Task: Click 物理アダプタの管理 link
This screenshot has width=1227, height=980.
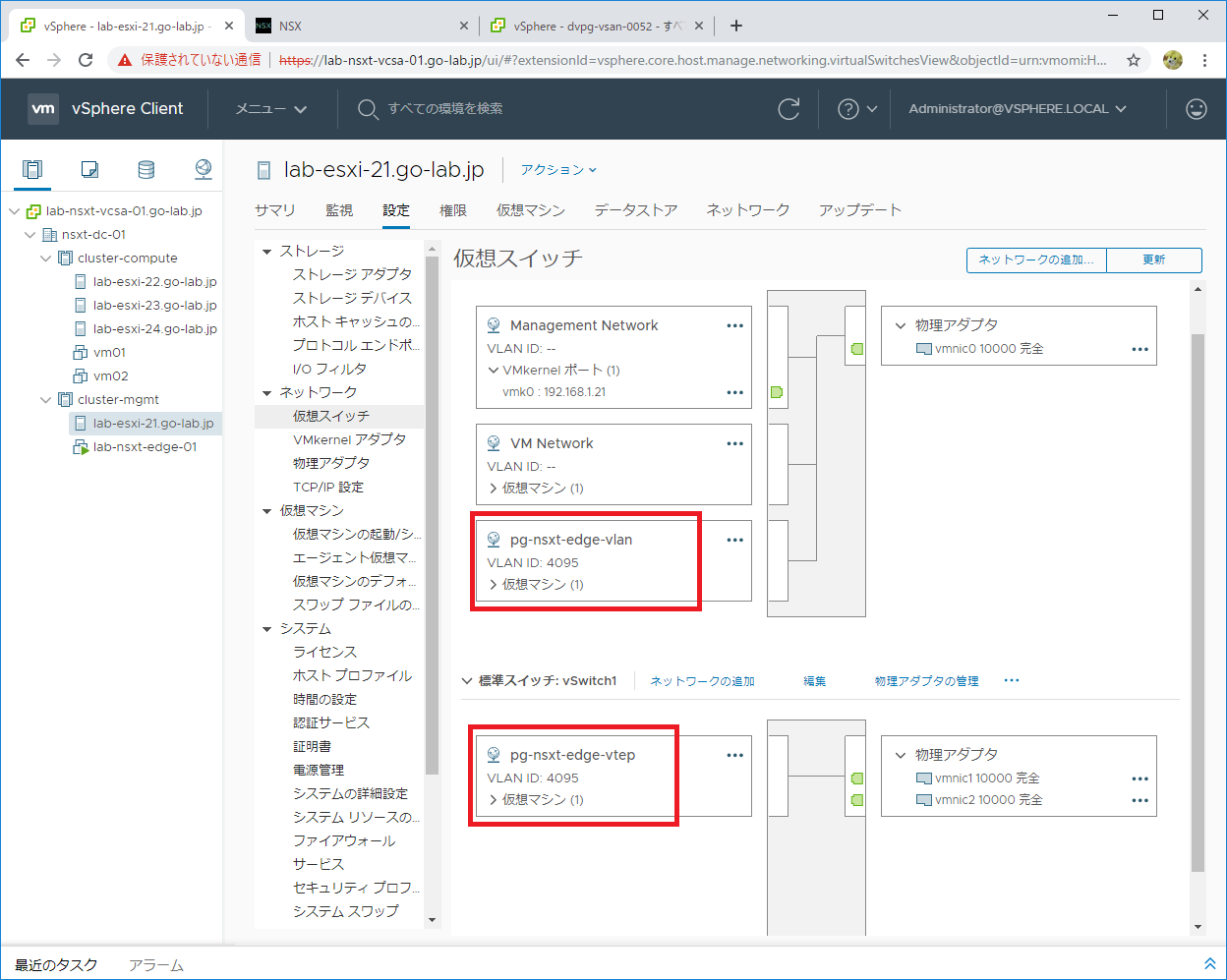Action: (x=927, y=681)
